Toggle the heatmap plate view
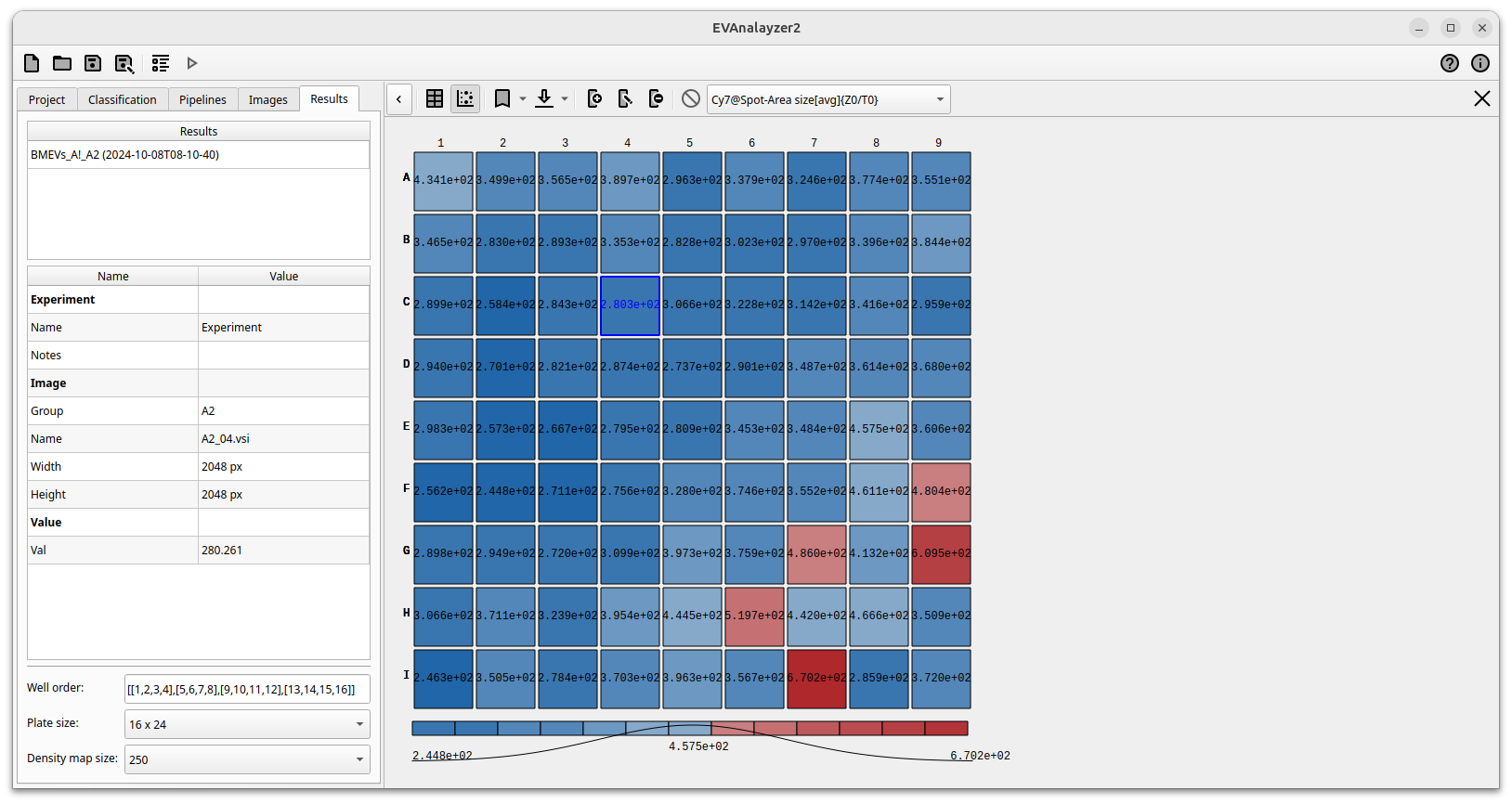This screenshot has width=1512, height=804. click(465, 98)
